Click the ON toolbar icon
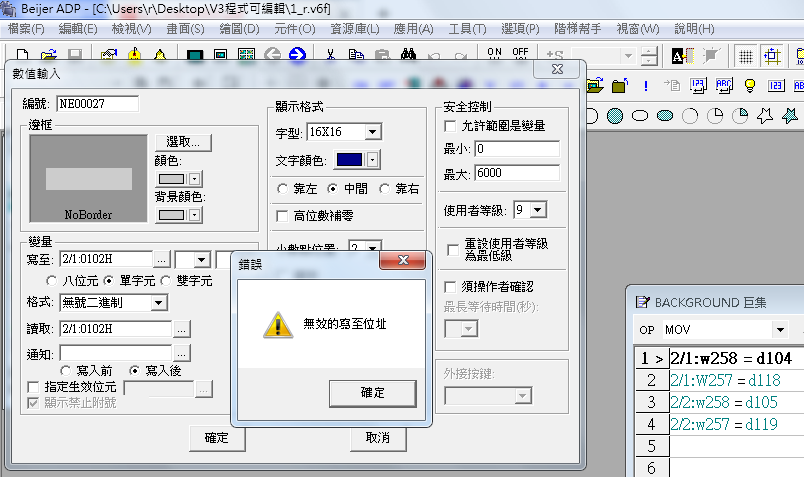The image size is (804, 477). pos(494,54)
